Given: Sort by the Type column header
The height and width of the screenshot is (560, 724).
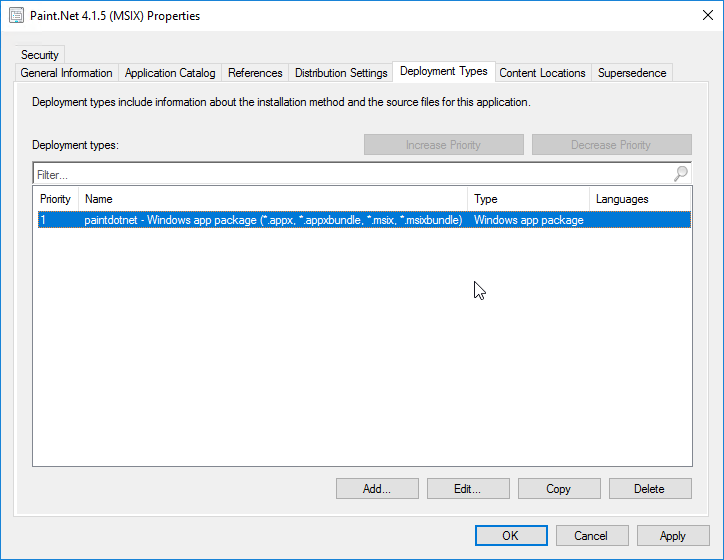Looking at the screenshot, I should tap(528, 199).
